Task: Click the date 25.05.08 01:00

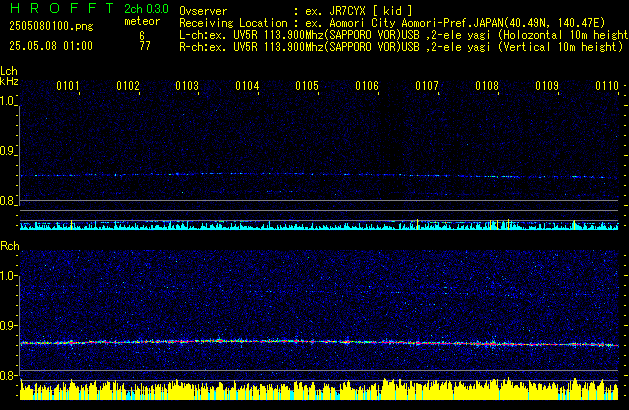Action: click(x=51, y=46)
